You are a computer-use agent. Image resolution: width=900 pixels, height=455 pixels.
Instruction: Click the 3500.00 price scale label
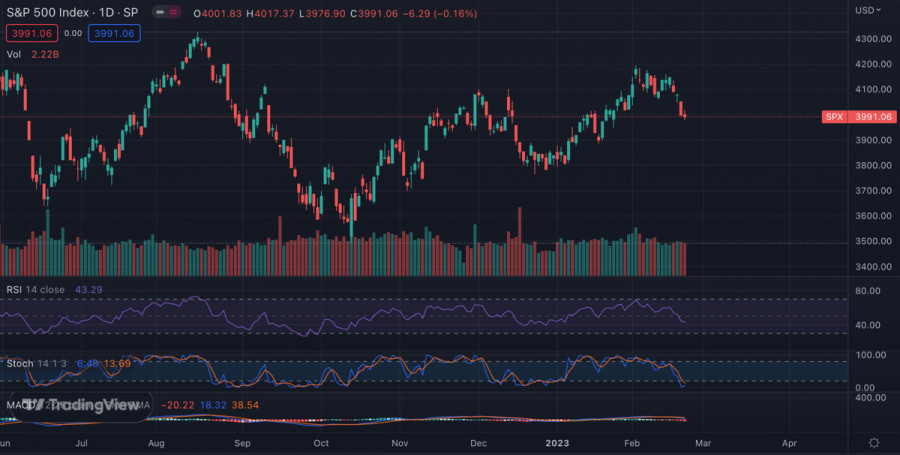point(873,241)
